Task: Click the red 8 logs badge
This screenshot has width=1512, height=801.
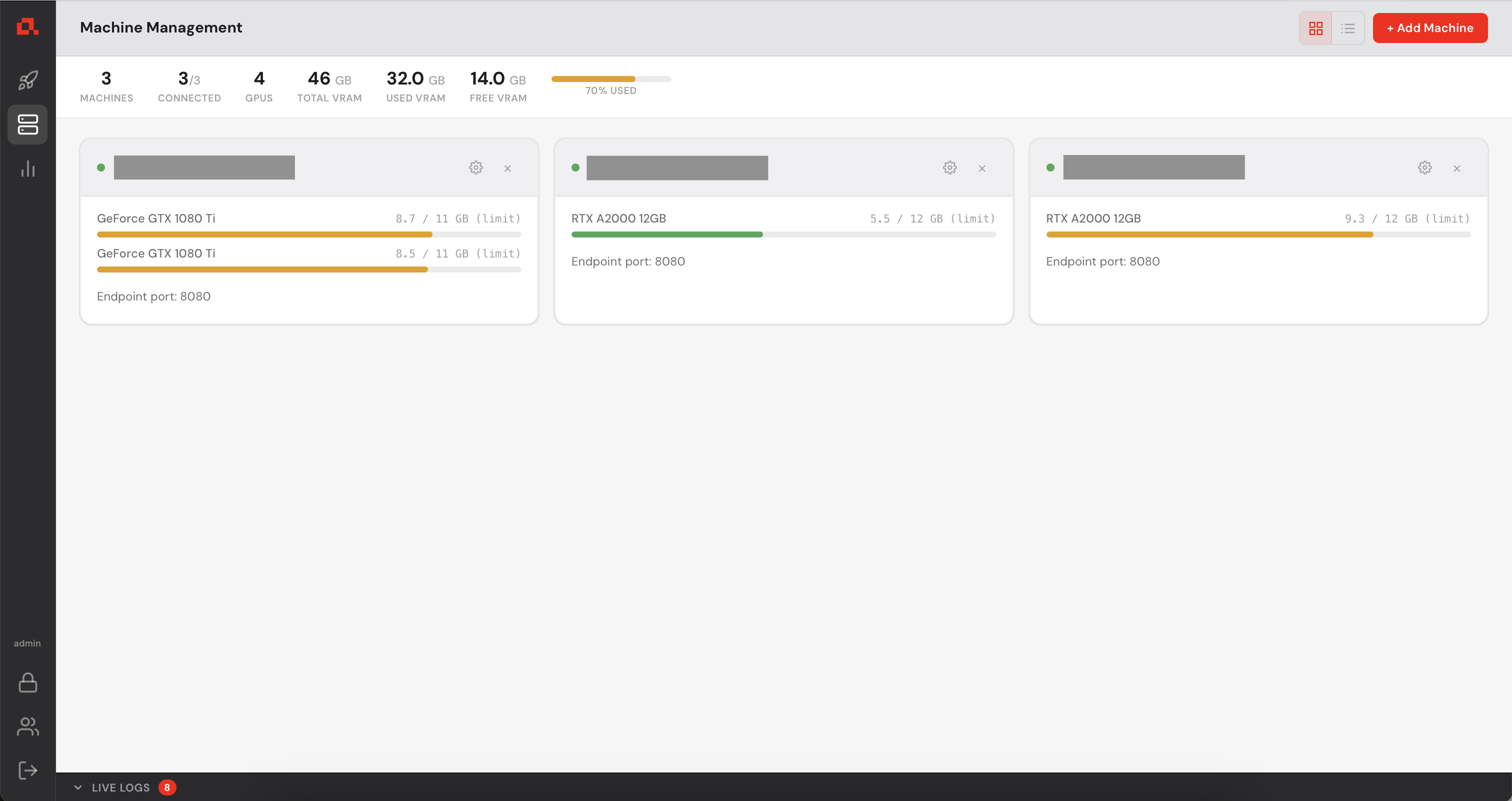Action: coord(167,787)
